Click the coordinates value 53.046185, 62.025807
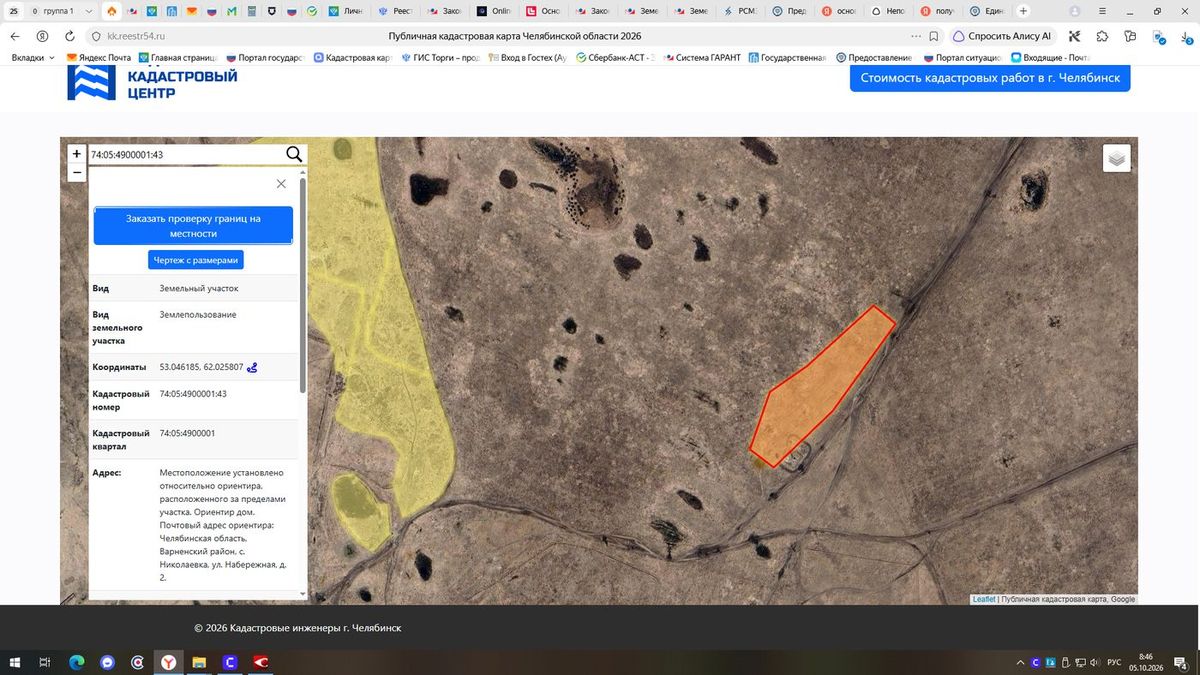 [x=201, y=367]
